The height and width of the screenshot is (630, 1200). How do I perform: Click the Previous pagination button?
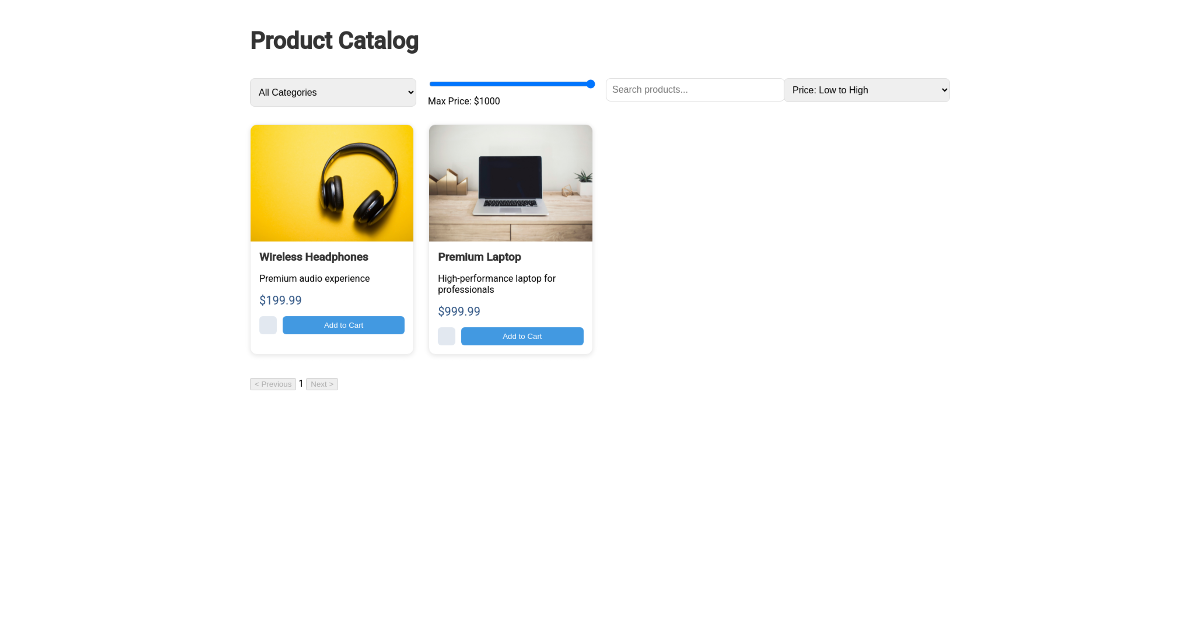pyautogui.click(x=272, y=383)
